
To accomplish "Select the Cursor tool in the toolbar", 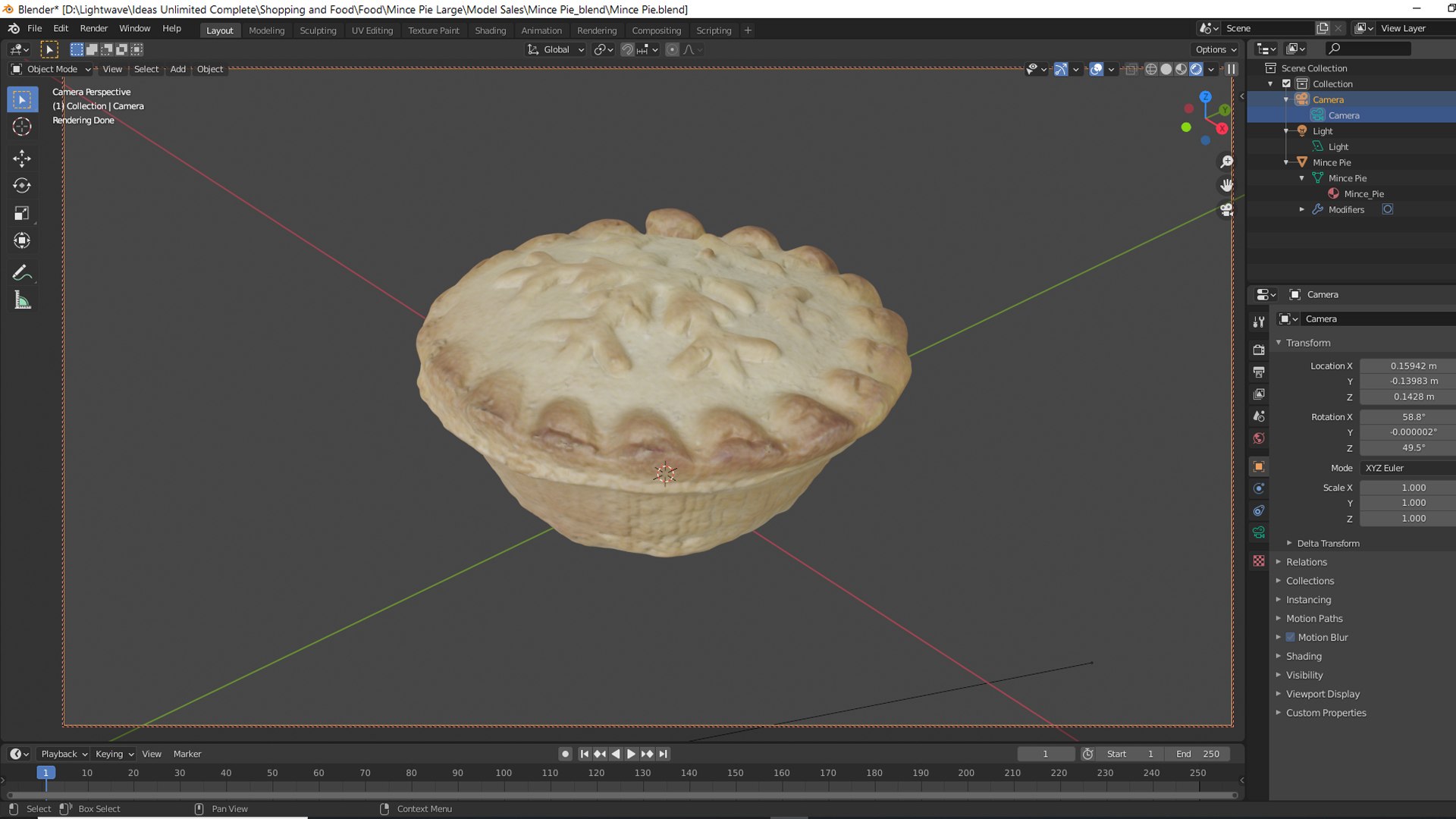I will 22,127.
